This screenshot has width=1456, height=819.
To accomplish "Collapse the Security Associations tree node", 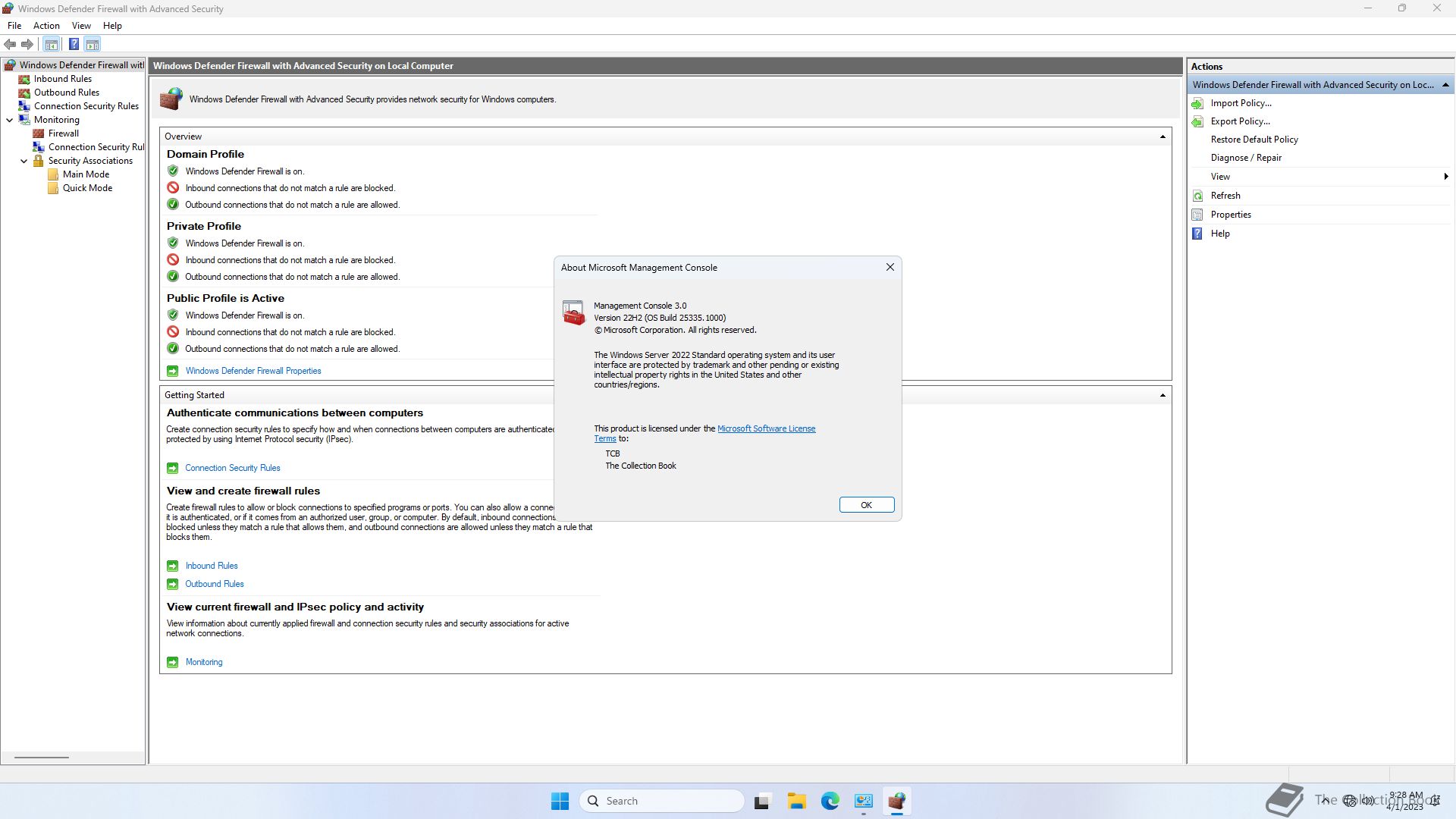I will 24,161.
